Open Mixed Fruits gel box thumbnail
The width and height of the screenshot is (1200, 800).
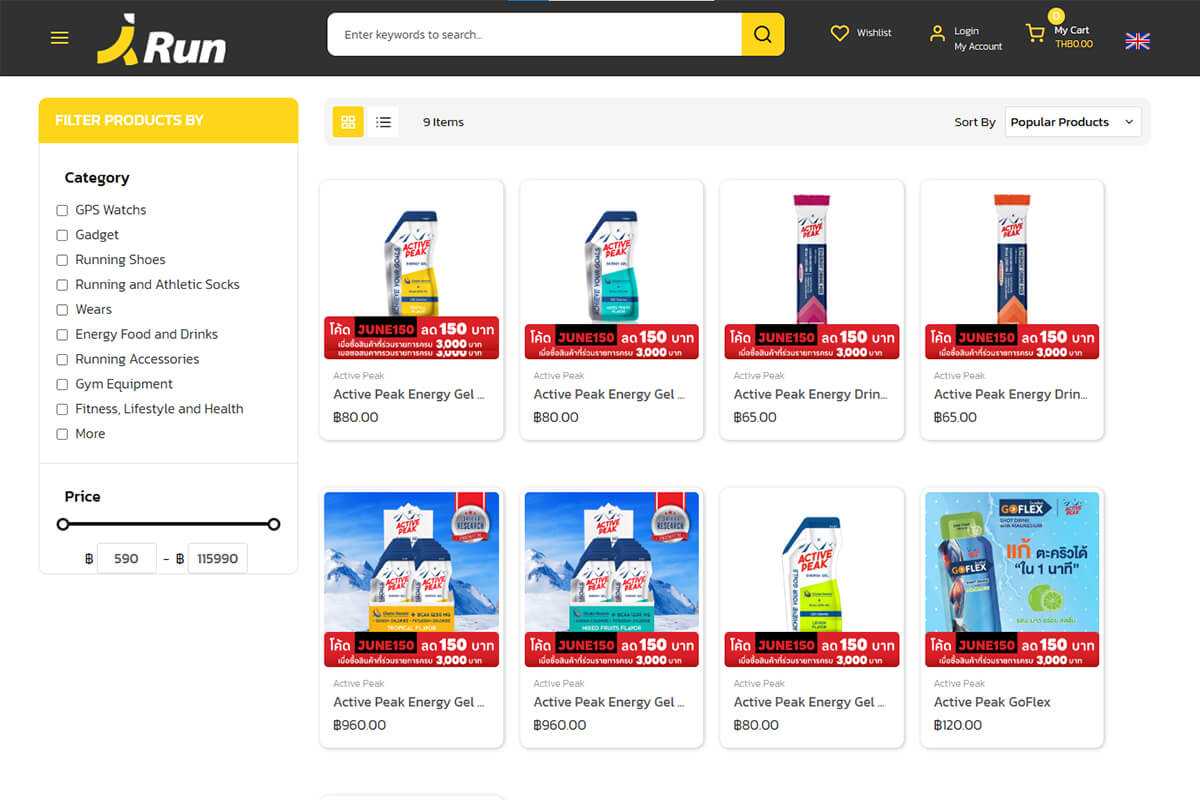tap(612, 579)
